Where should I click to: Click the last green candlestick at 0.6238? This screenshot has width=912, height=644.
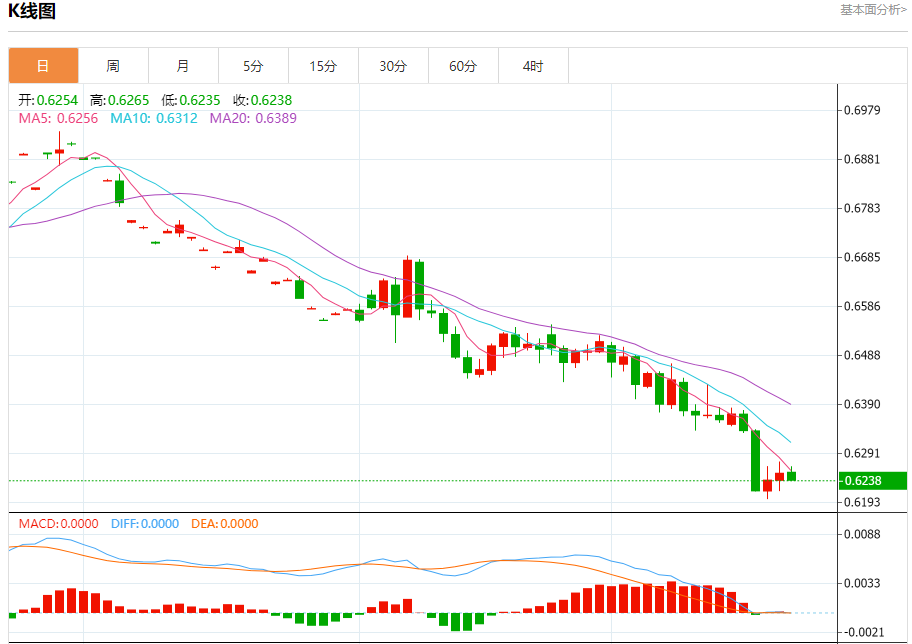pos(792,476)
